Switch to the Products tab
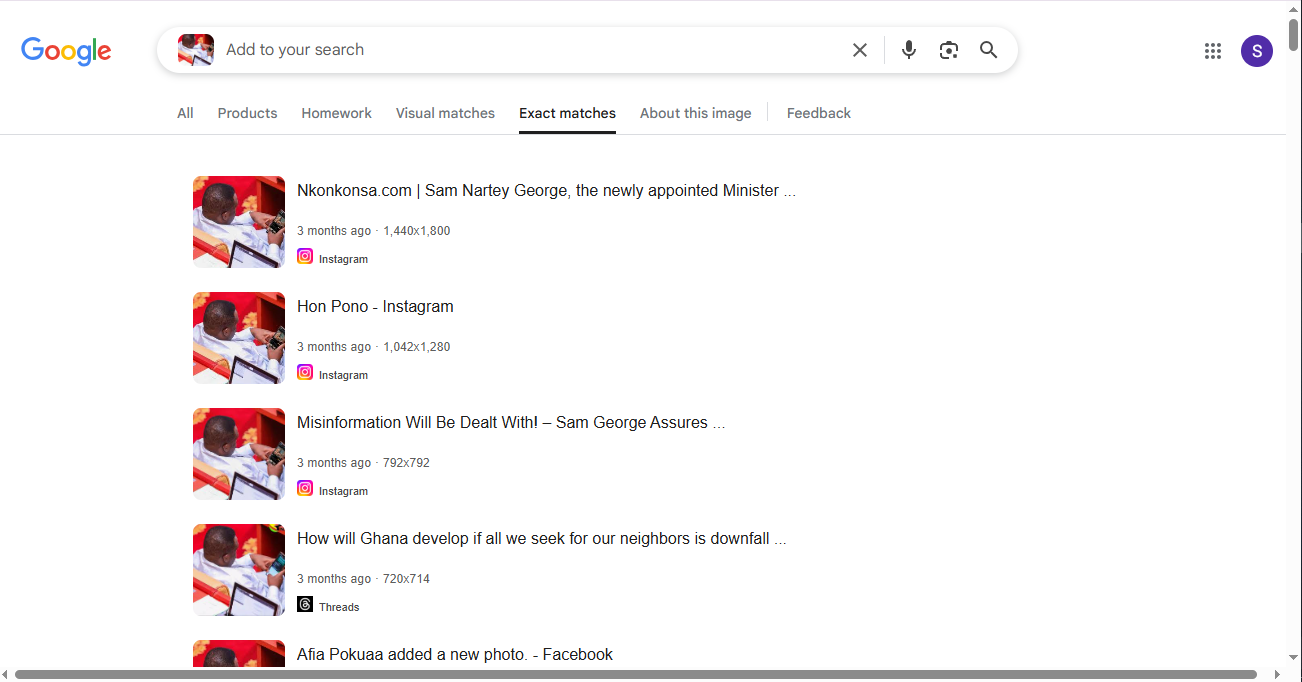The height and width of the screenshot is (682, 1302). pos(247,113)
